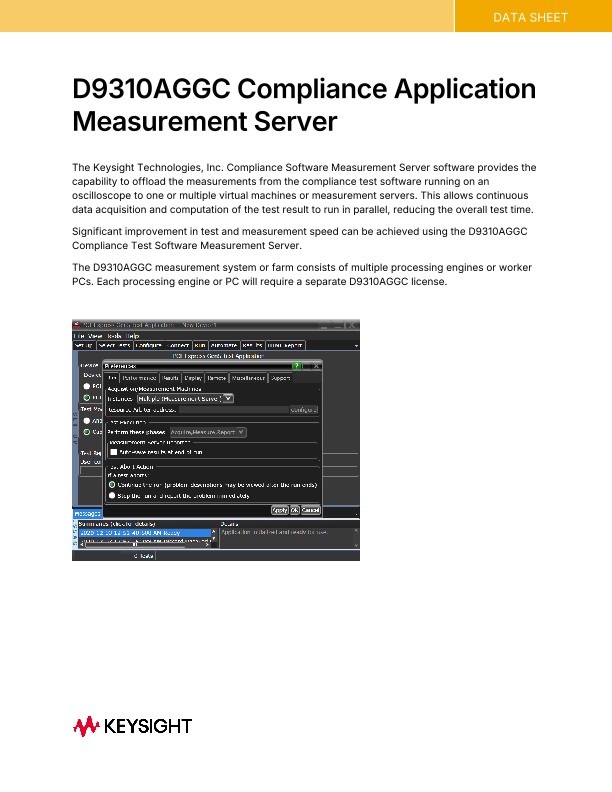Enable the auto-save results at end of run checkbox

coord(114,452)
